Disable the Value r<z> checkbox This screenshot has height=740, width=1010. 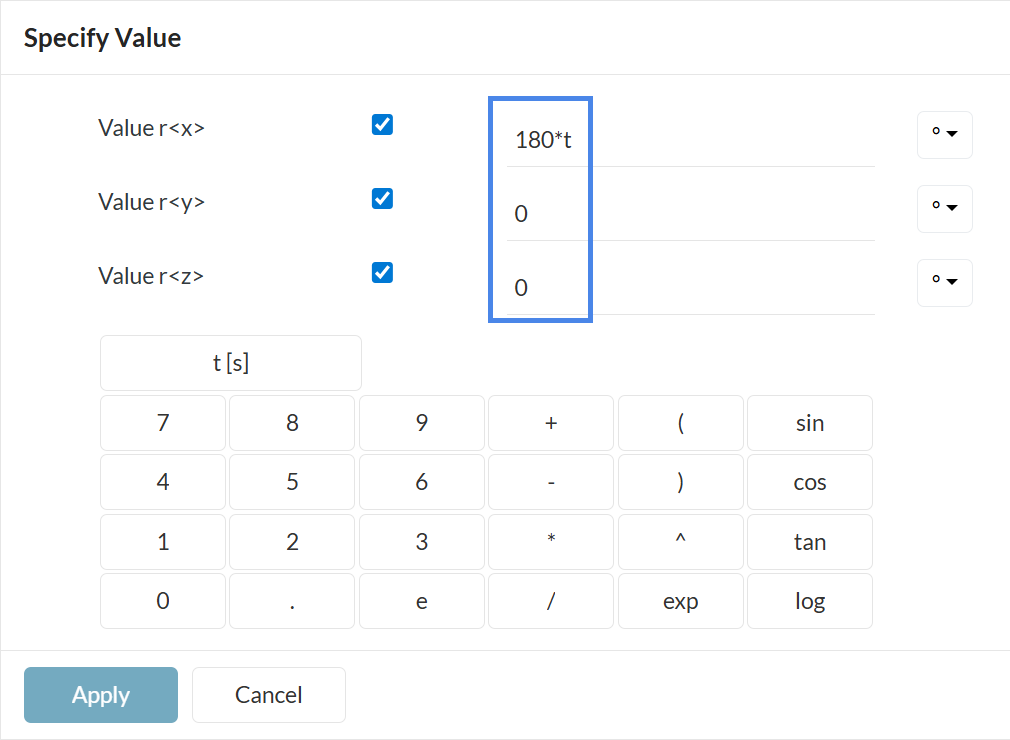382,273
